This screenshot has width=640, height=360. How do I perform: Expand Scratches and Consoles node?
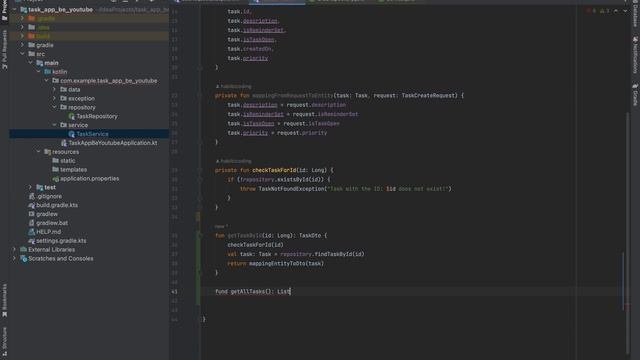(15, 259)
